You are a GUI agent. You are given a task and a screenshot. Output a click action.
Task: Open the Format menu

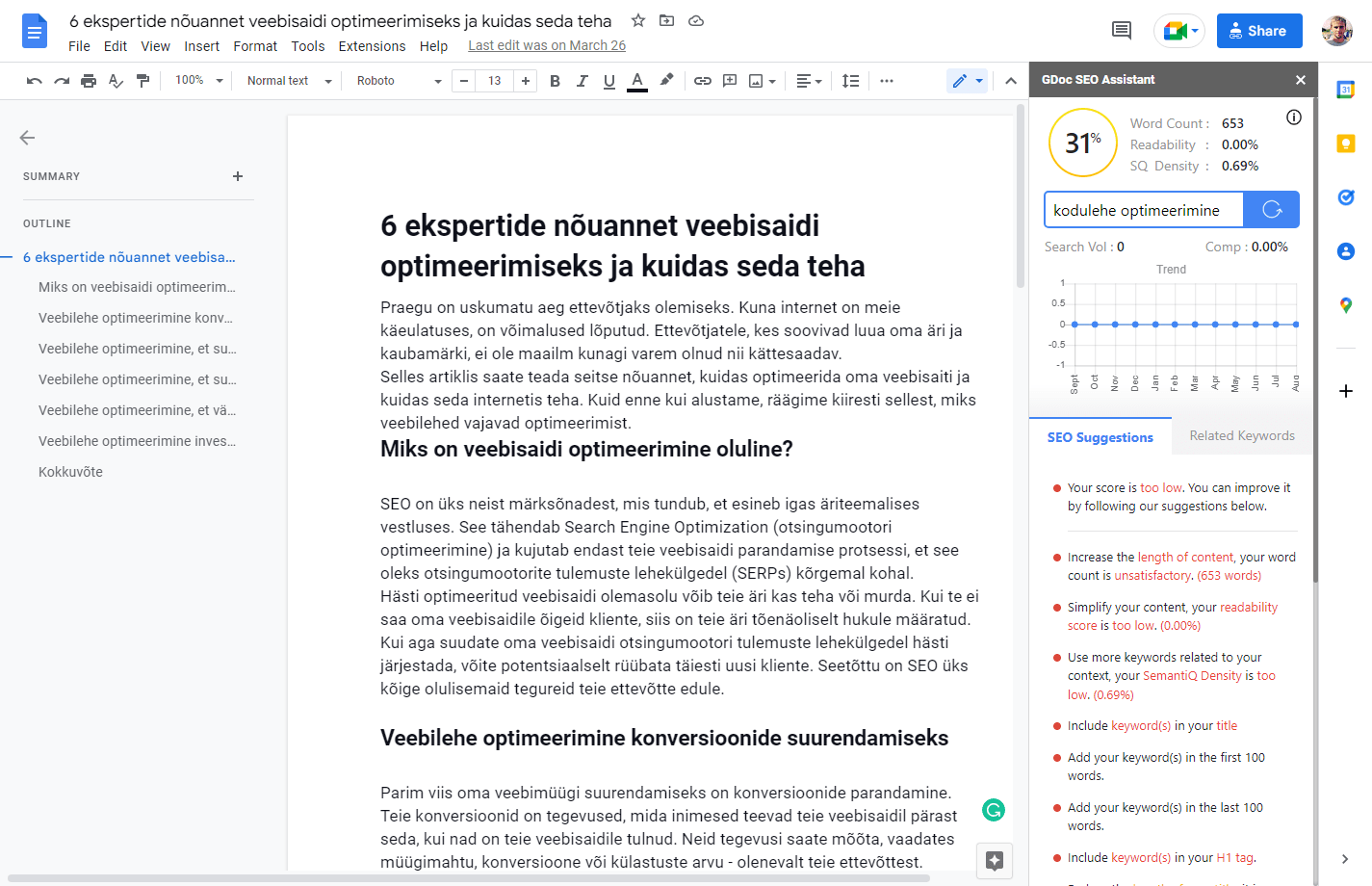click(x=255, y=46)
